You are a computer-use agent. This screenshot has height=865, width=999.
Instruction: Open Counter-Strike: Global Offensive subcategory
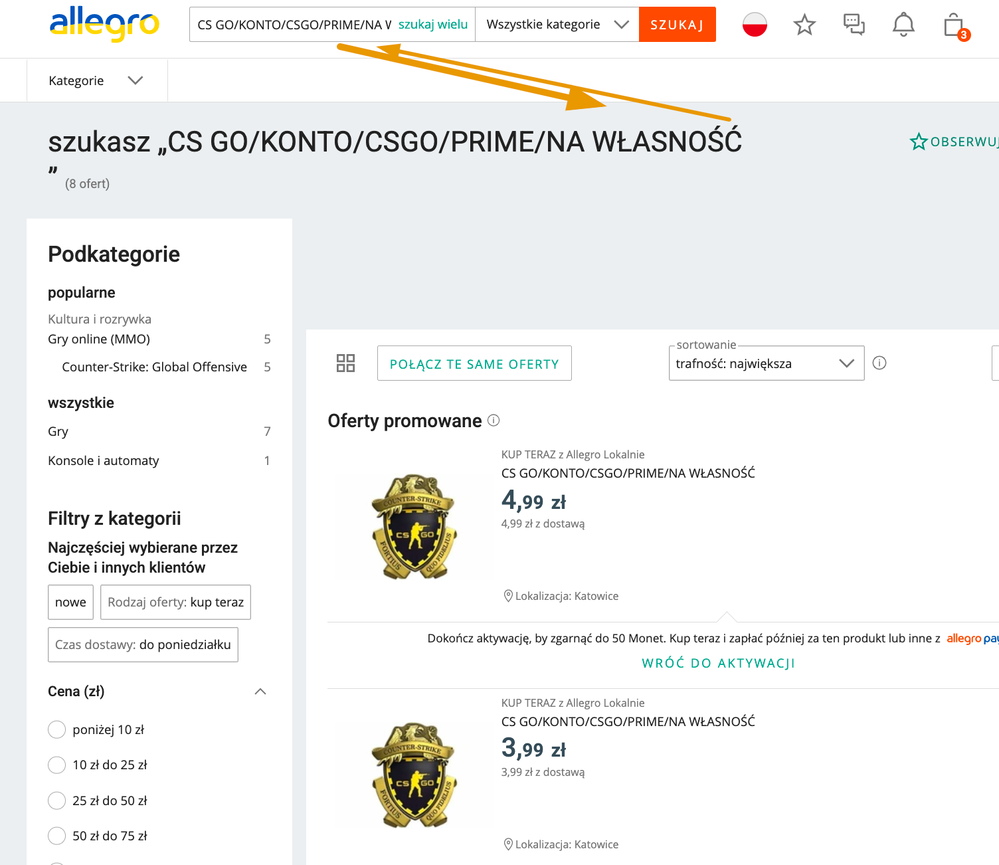[x=154, y=367]
